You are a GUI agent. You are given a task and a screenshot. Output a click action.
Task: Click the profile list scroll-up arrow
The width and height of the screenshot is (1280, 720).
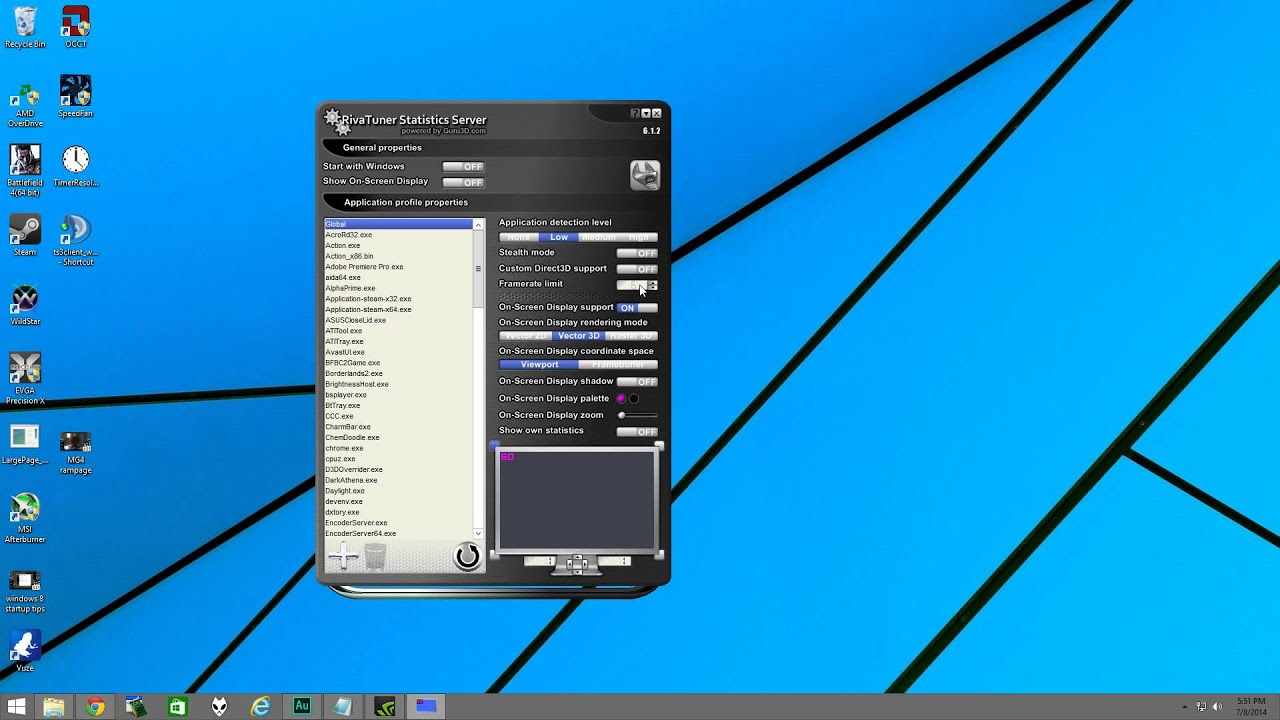pos(478,225)
